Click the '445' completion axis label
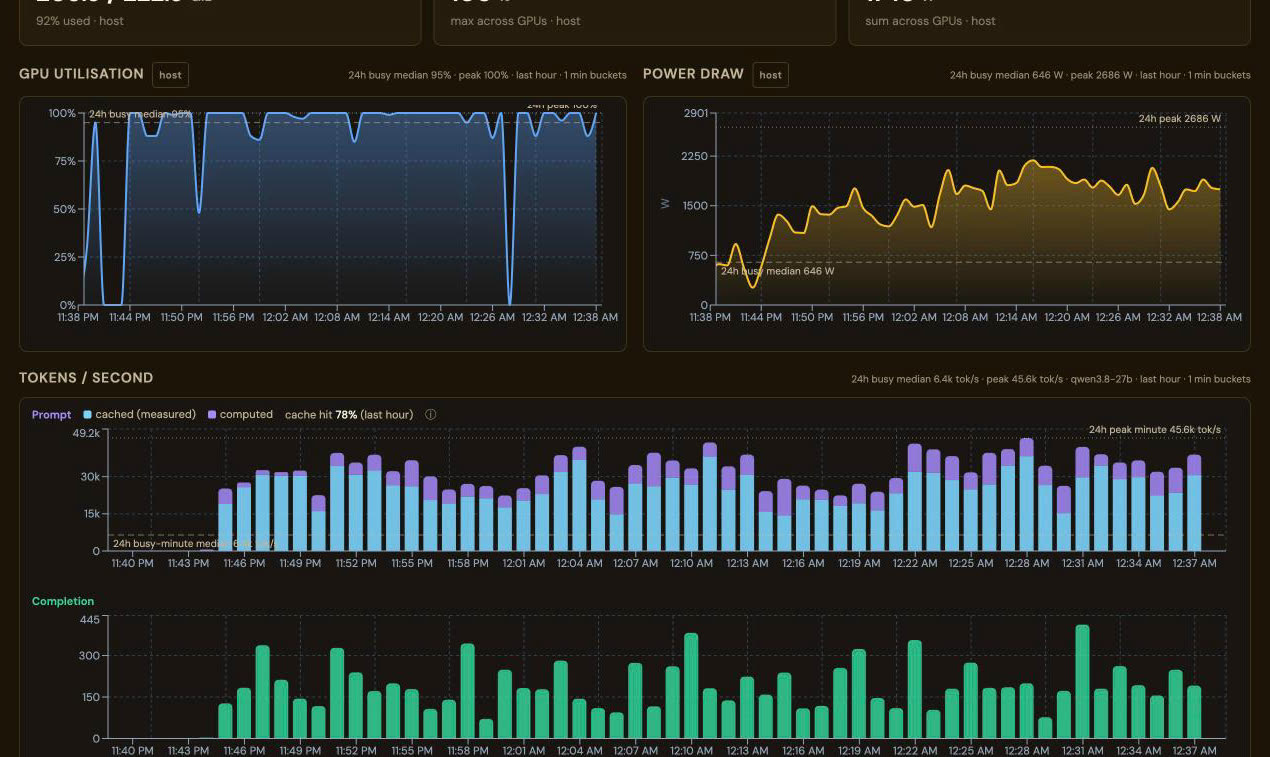The height and width of the screenshot is (757, 1270). pyautogui.click(x=91, y=620)
